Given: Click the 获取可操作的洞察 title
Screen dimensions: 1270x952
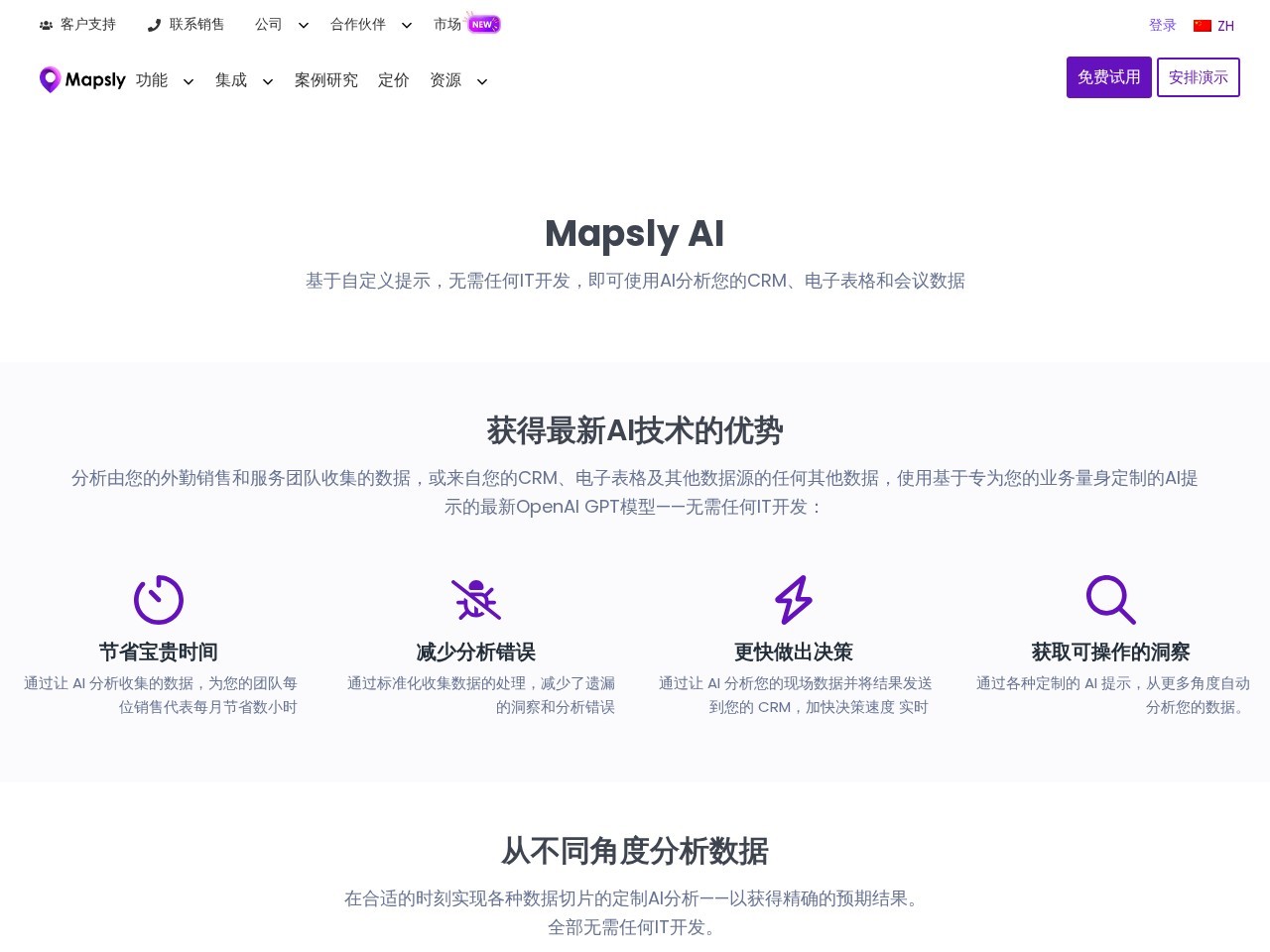Looking at the screenshot, I should 1111,653.
